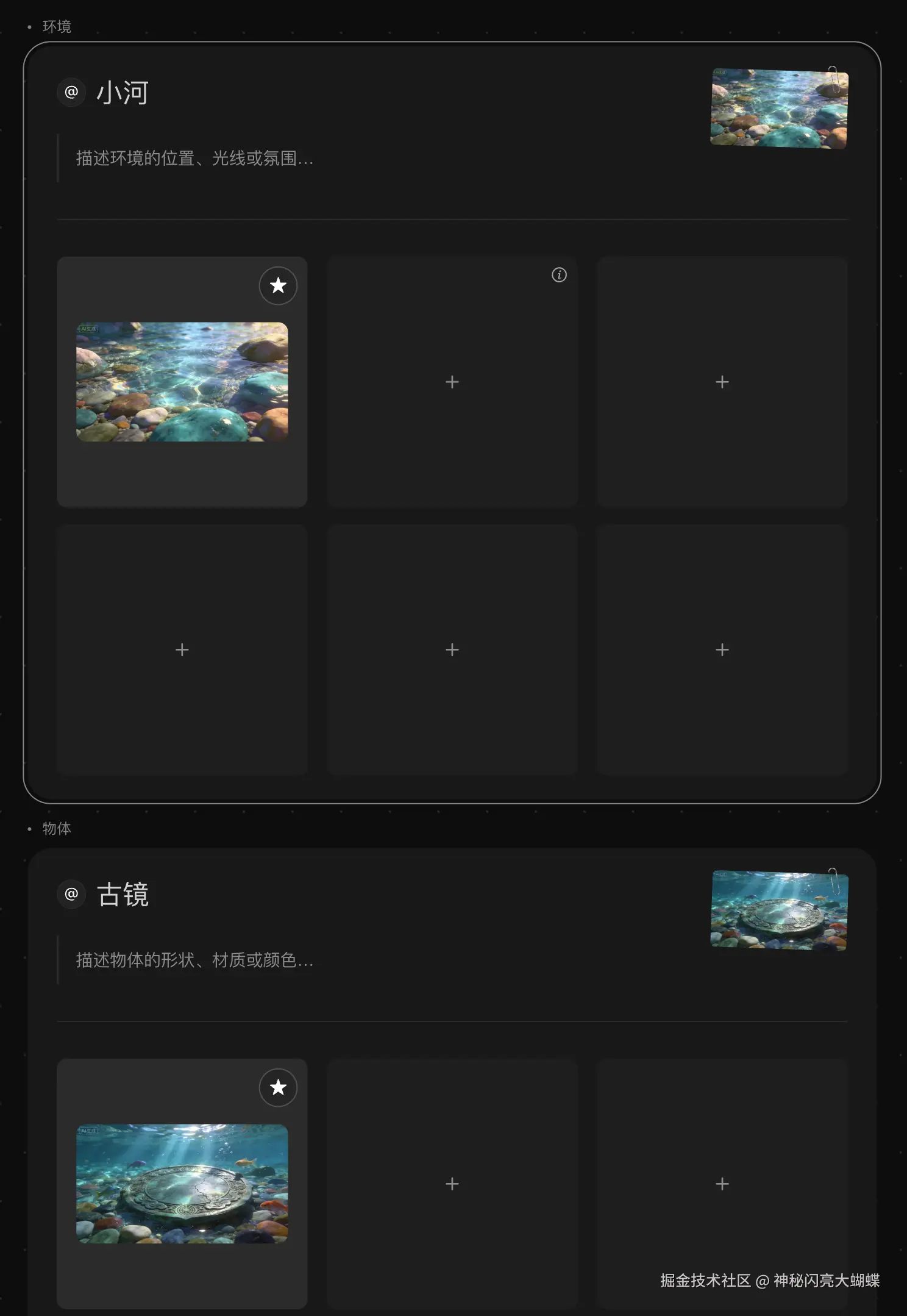Add an image in the 小河 bottom-right slot
The width and height of the screenshot is (907, 1316).
722,649
